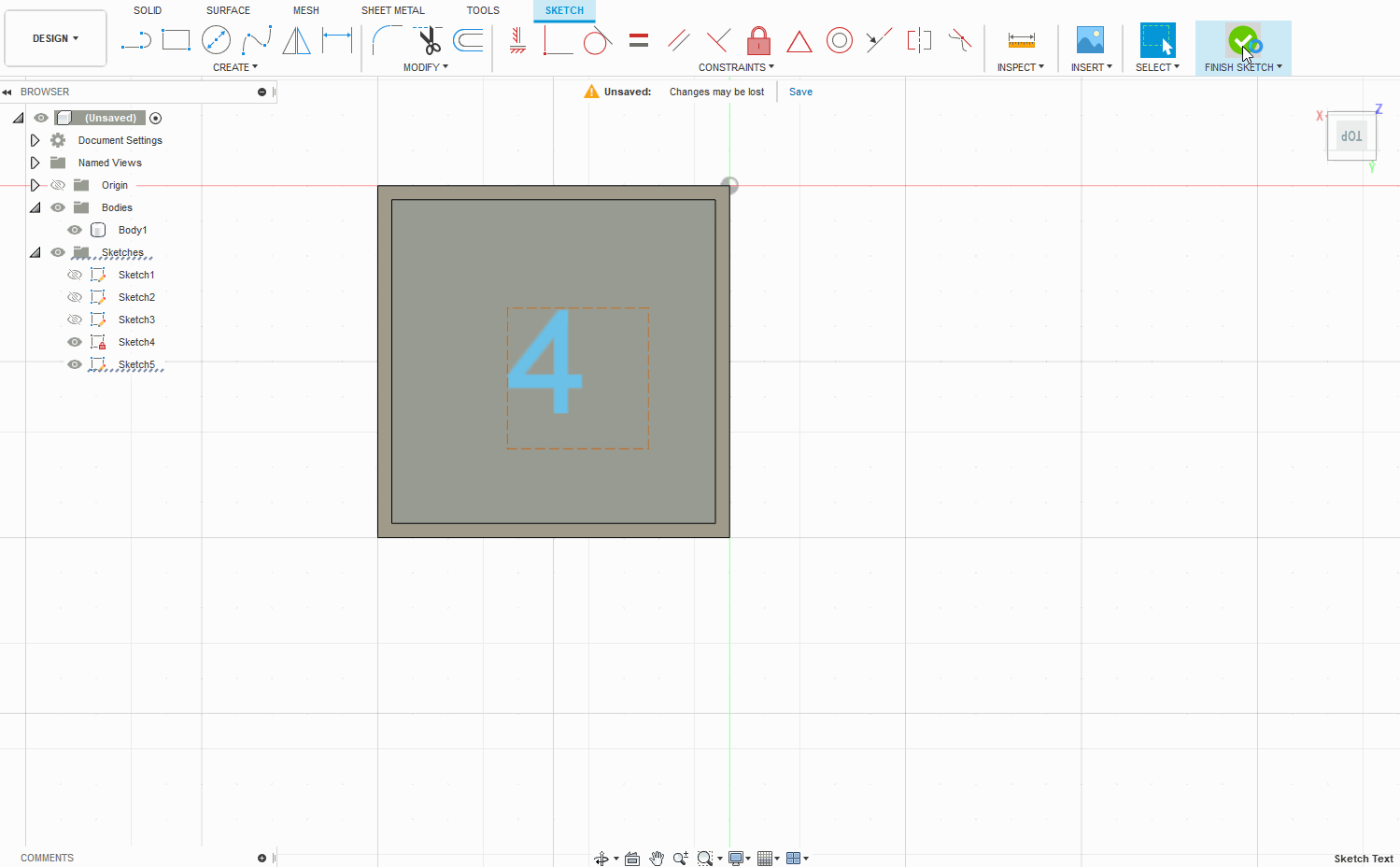Viewport: 1400px width, 867px height.
Task: Select the Equal constraint
Action: click(x=638, y=40)
